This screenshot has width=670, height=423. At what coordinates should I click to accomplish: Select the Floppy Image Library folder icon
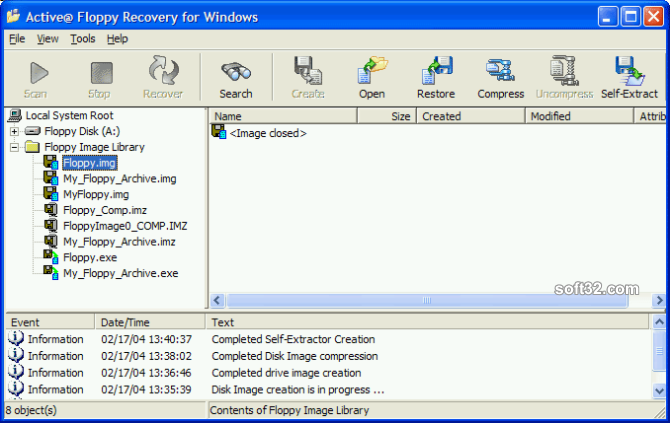[32, 147]
